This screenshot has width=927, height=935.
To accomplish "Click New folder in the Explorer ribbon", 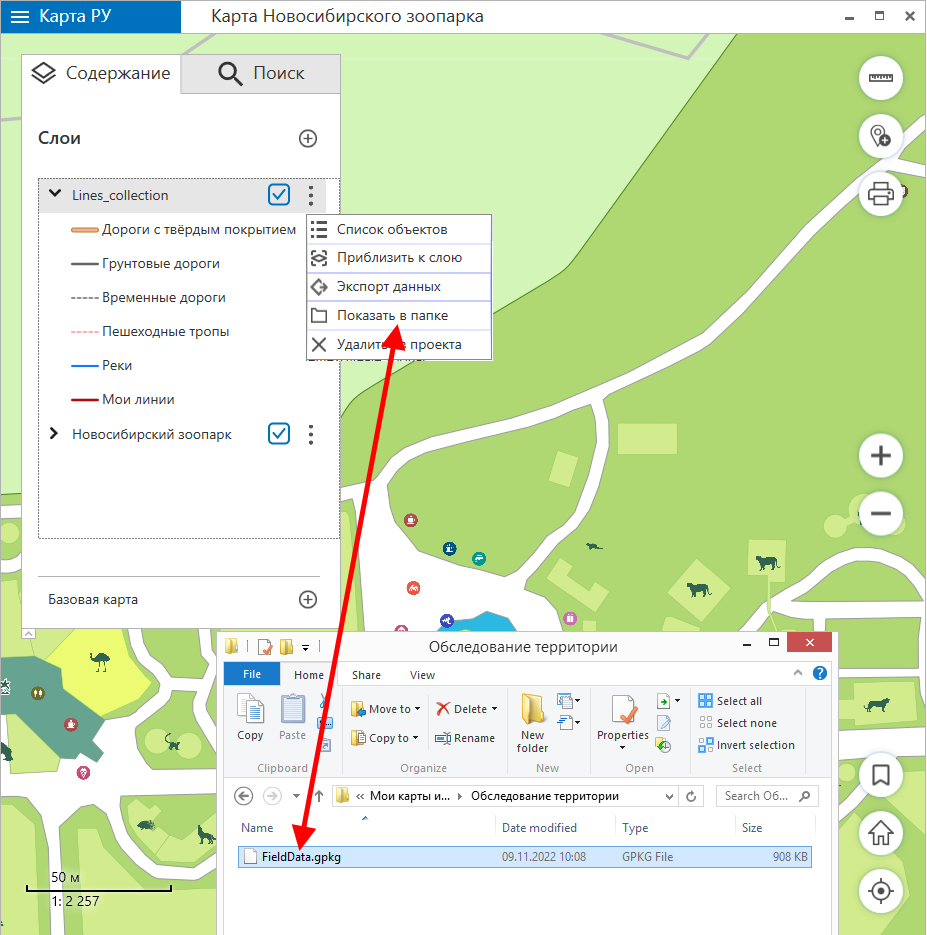I will [532, 723].
